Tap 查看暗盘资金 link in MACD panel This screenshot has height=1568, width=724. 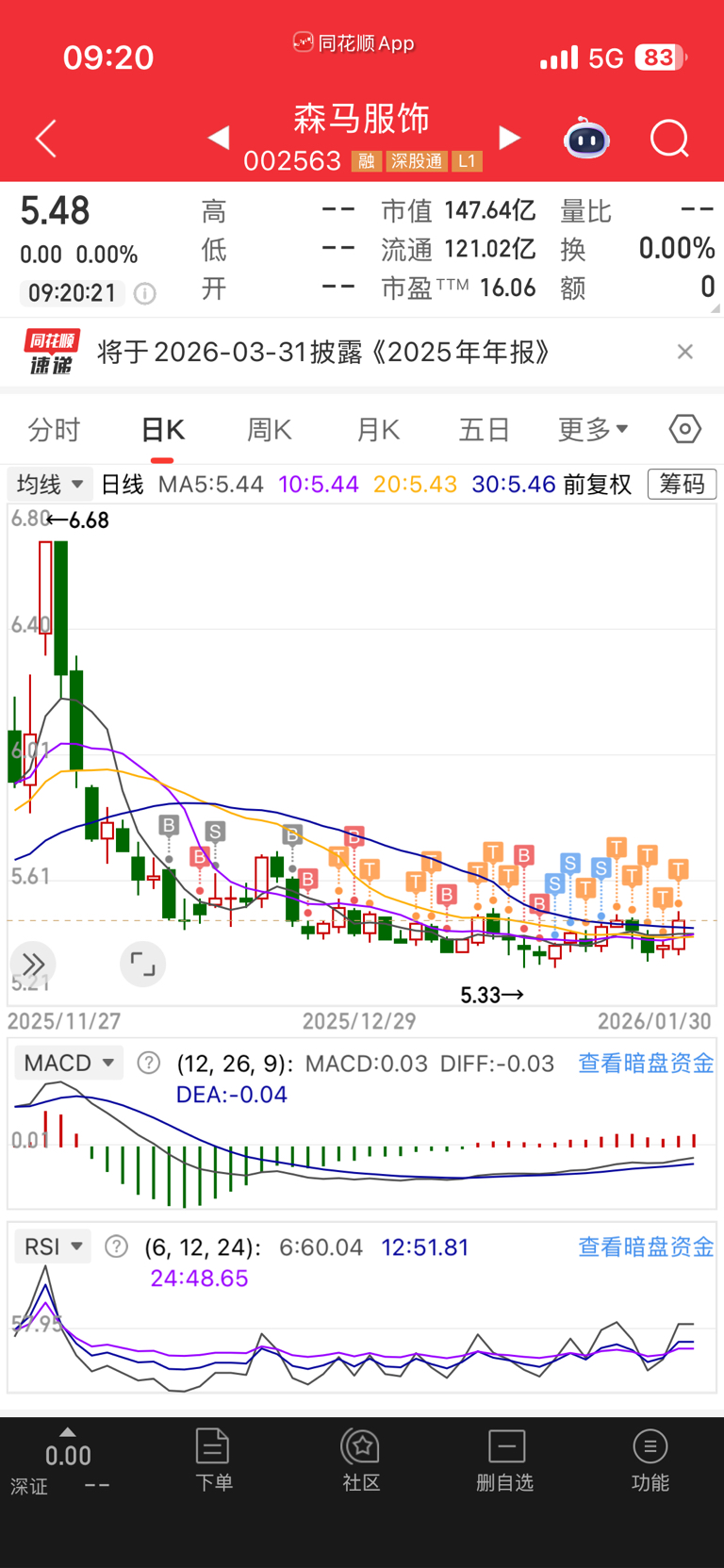click(646, 1063)
